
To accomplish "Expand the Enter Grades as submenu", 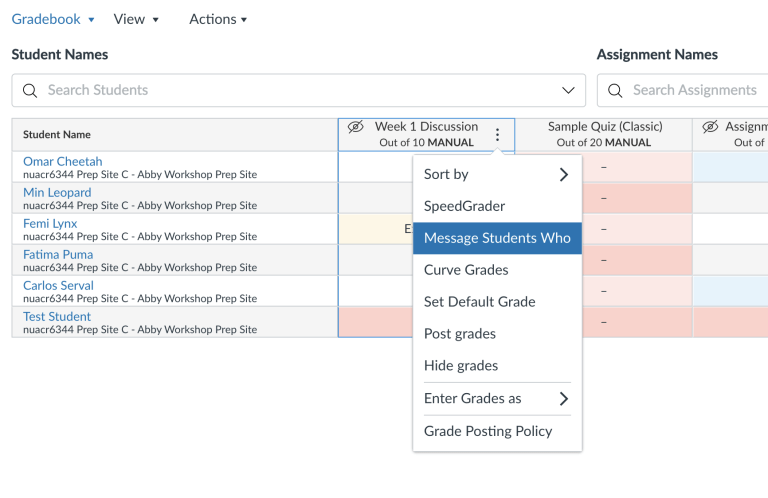I will click(497, 399).
